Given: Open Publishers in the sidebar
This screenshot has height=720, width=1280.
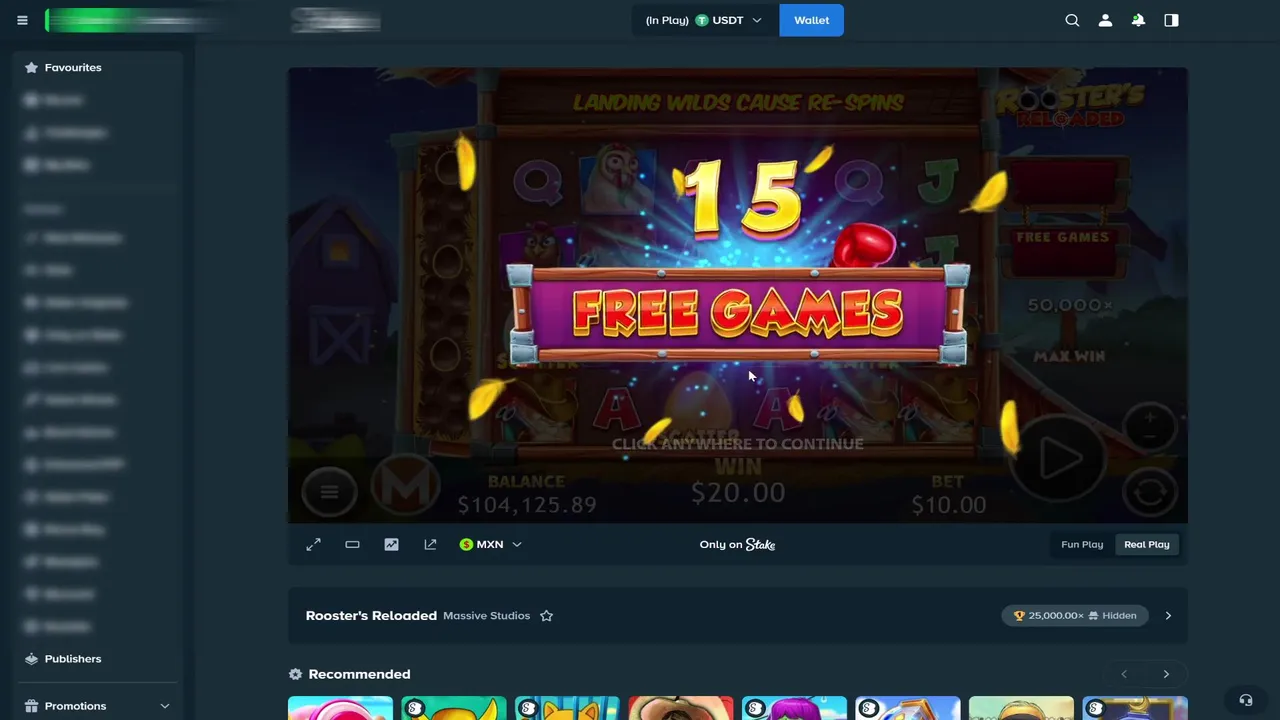Looking at the screenshot, I should pyautogui.click(x=97, y=659).
